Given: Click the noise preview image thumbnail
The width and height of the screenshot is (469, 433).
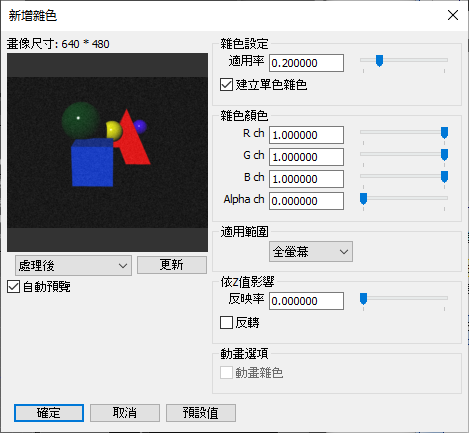Looking at the screenshot, I should 107,152.
